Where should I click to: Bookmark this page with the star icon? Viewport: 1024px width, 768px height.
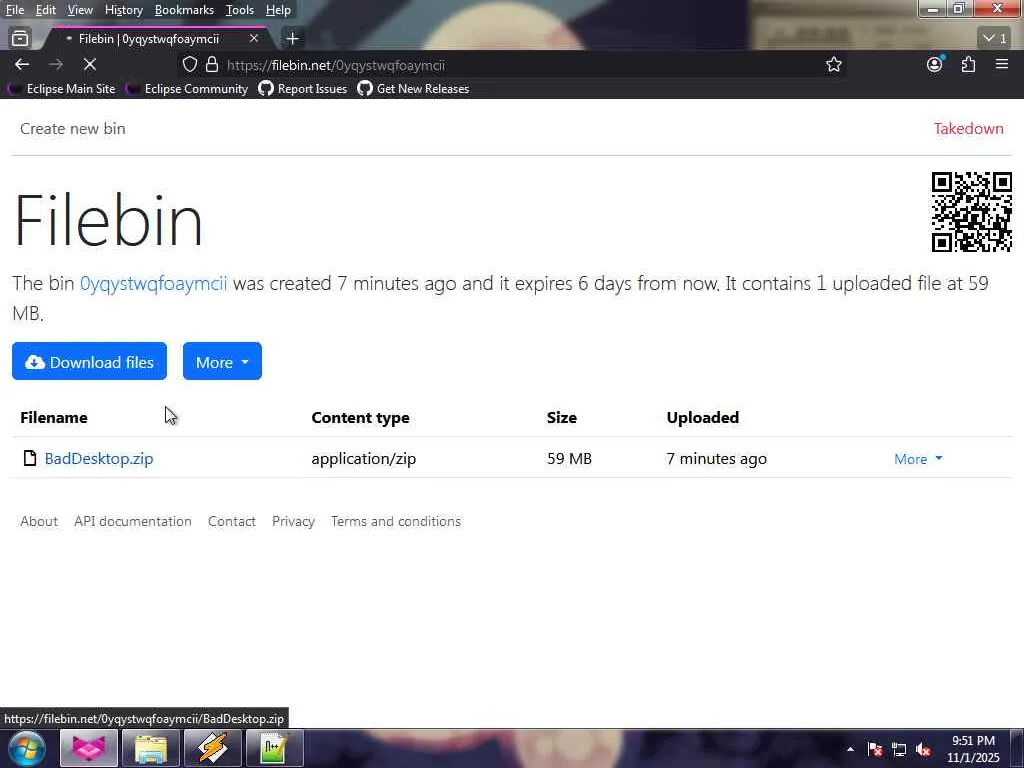click(x=833, y=65)
